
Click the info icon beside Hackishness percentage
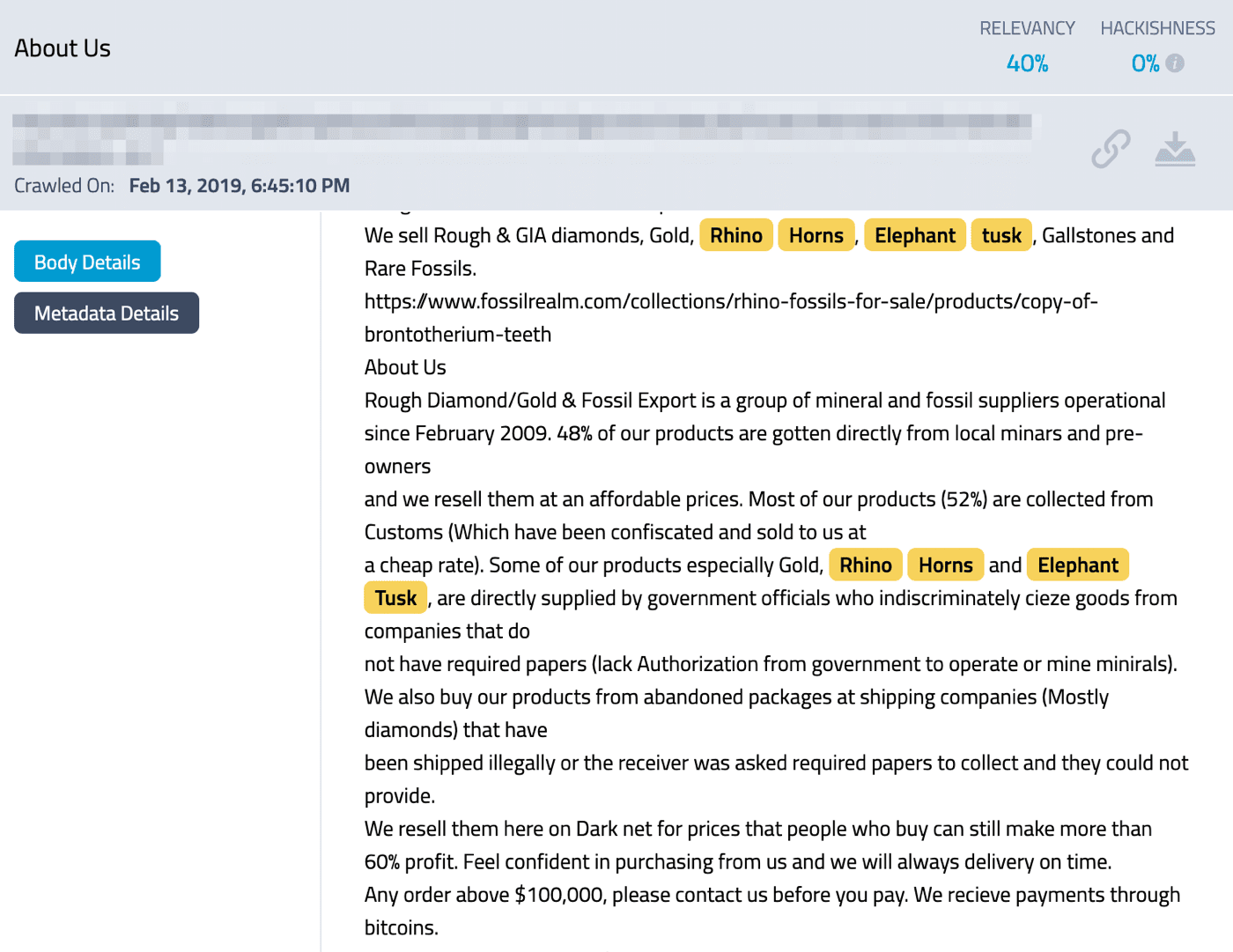point(1175,63)
